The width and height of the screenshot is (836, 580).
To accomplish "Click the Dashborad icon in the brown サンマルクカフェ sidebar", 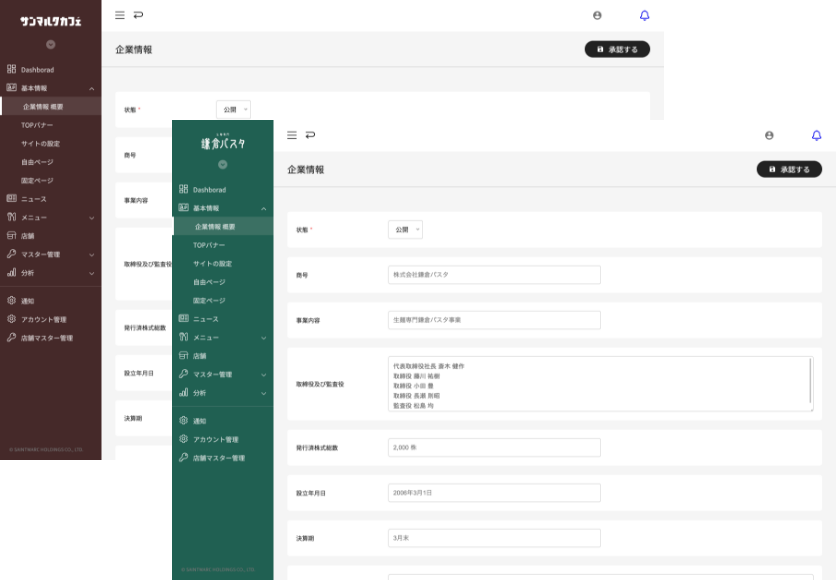I will click(11, 69).
